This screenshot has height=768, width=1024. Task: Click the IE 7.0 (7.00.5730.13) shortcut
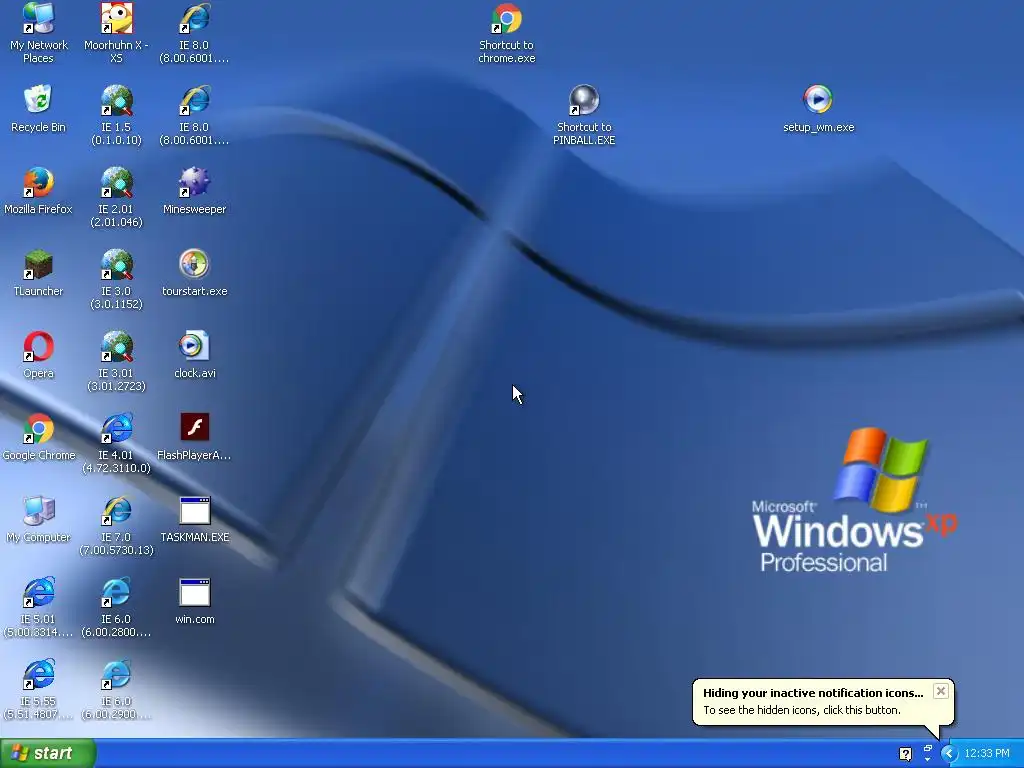tap(116, 511)
